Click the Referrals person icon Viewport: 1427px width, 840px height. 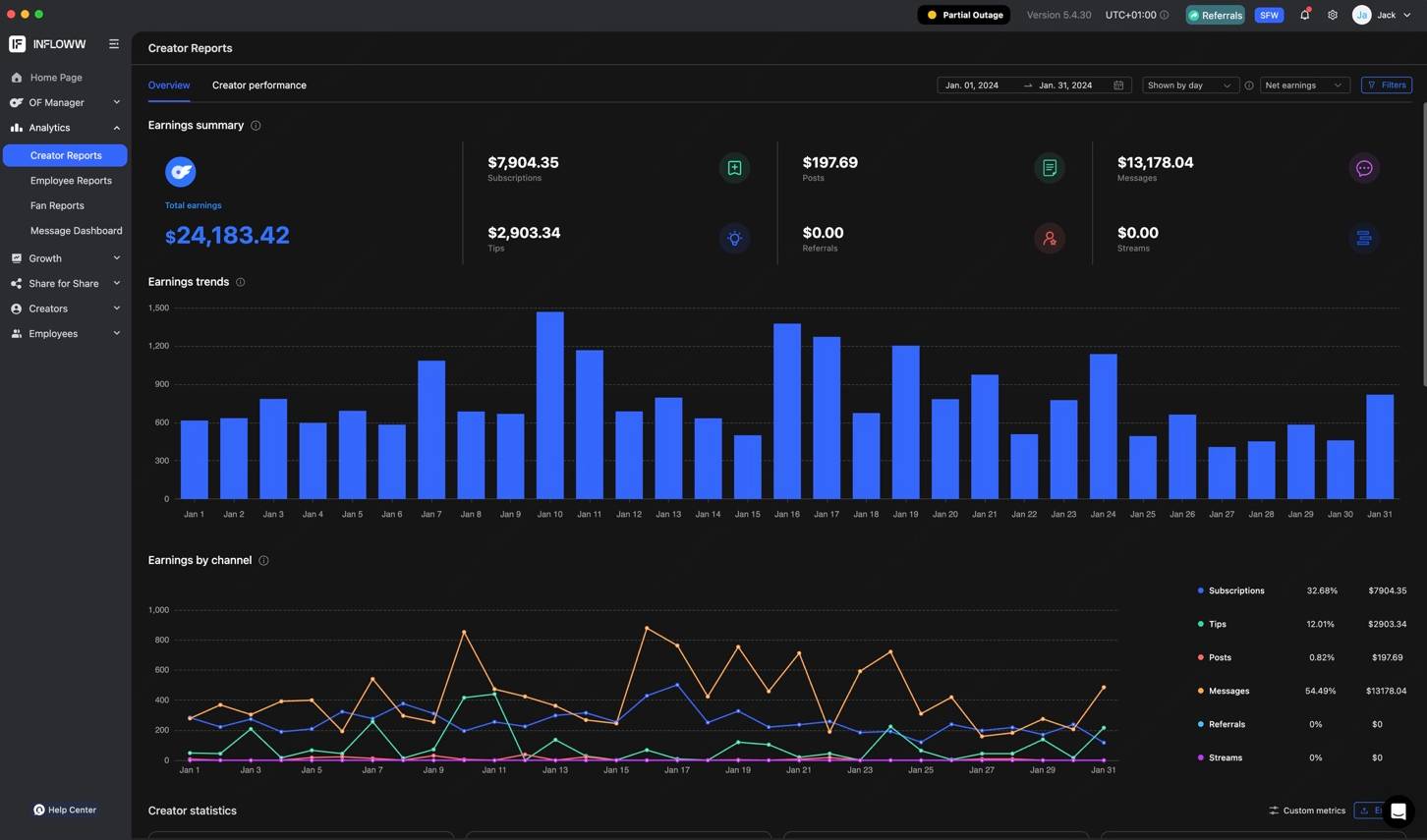tap(1050, 239)
